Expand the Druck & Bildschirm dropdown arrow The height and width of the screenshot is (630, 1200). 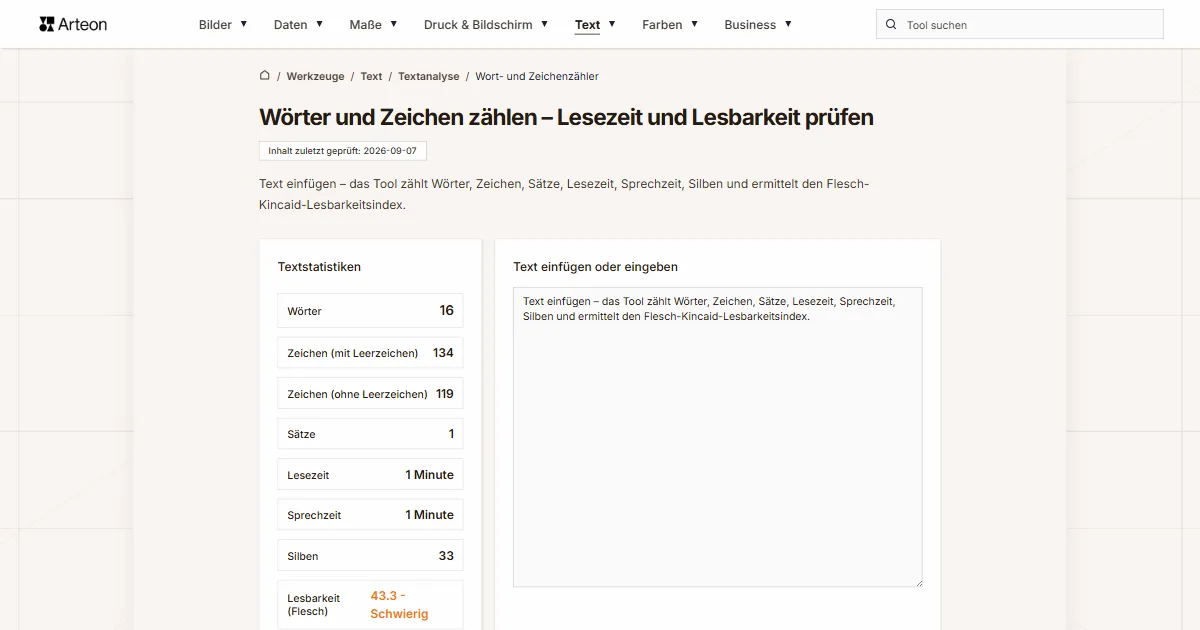[x=544, y=23]
